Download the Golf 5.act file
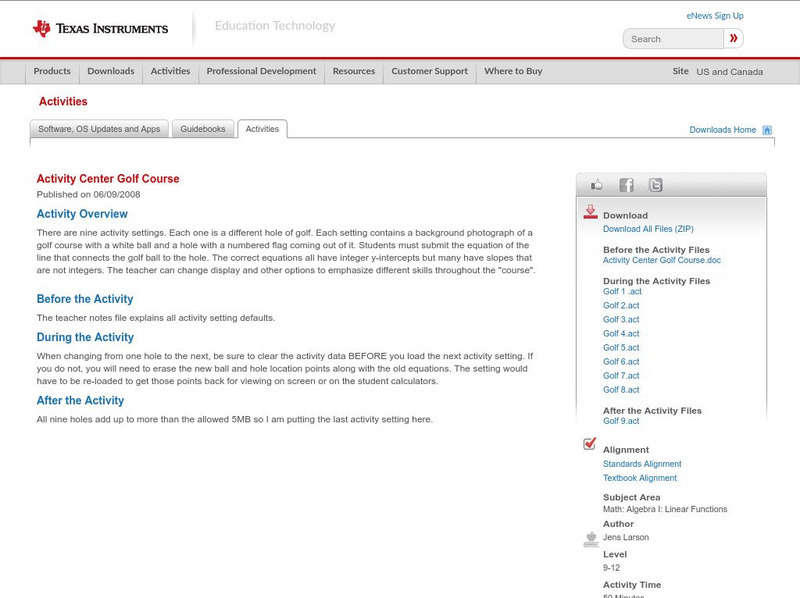Screen dimensions: 800x598 click(621, 347)
